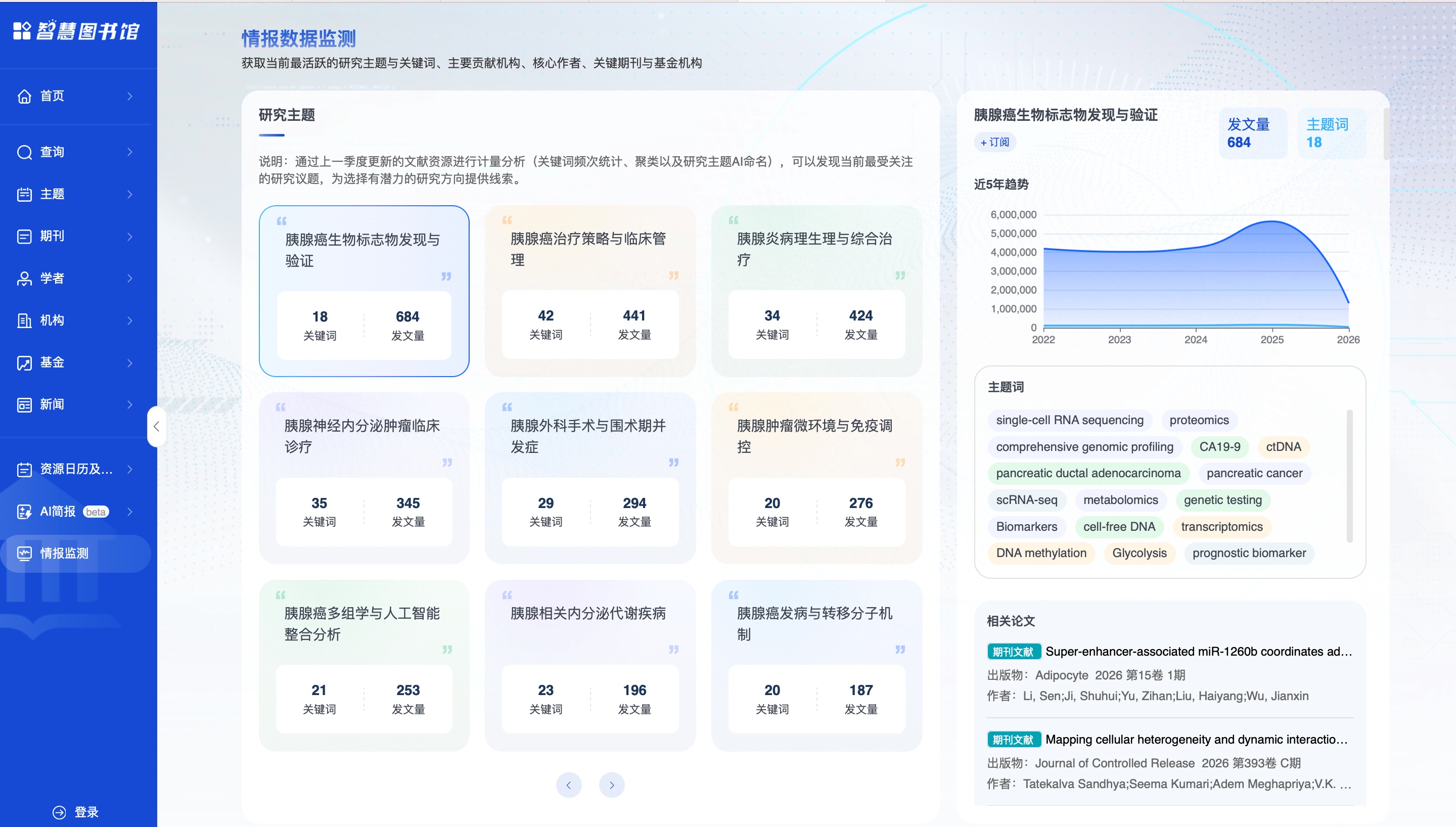Click the monitor icon beside 情报监测
Screen dimensions: 1456x827
pos(24,553)
